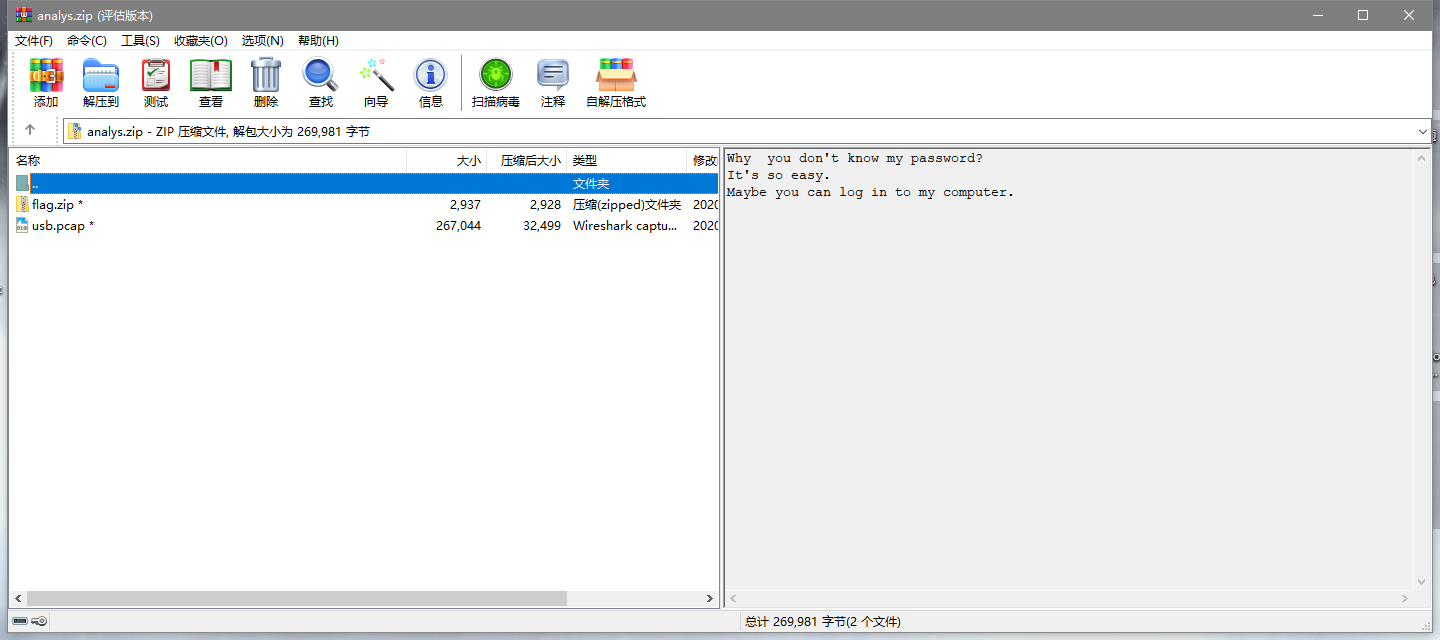Click archive icon in address bar
The width and height of the screenshot is (1440, 640).
click(x=75, y=131)
